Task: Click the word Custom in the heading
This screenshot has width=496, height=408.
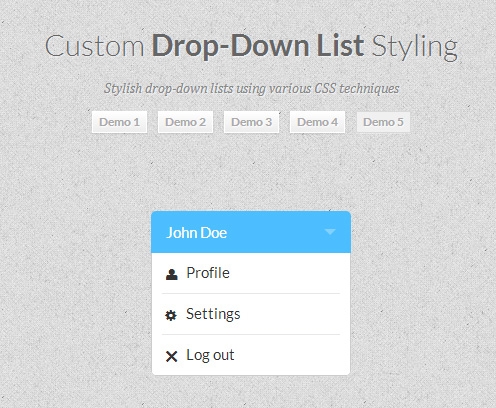Action: click(95, 46)
